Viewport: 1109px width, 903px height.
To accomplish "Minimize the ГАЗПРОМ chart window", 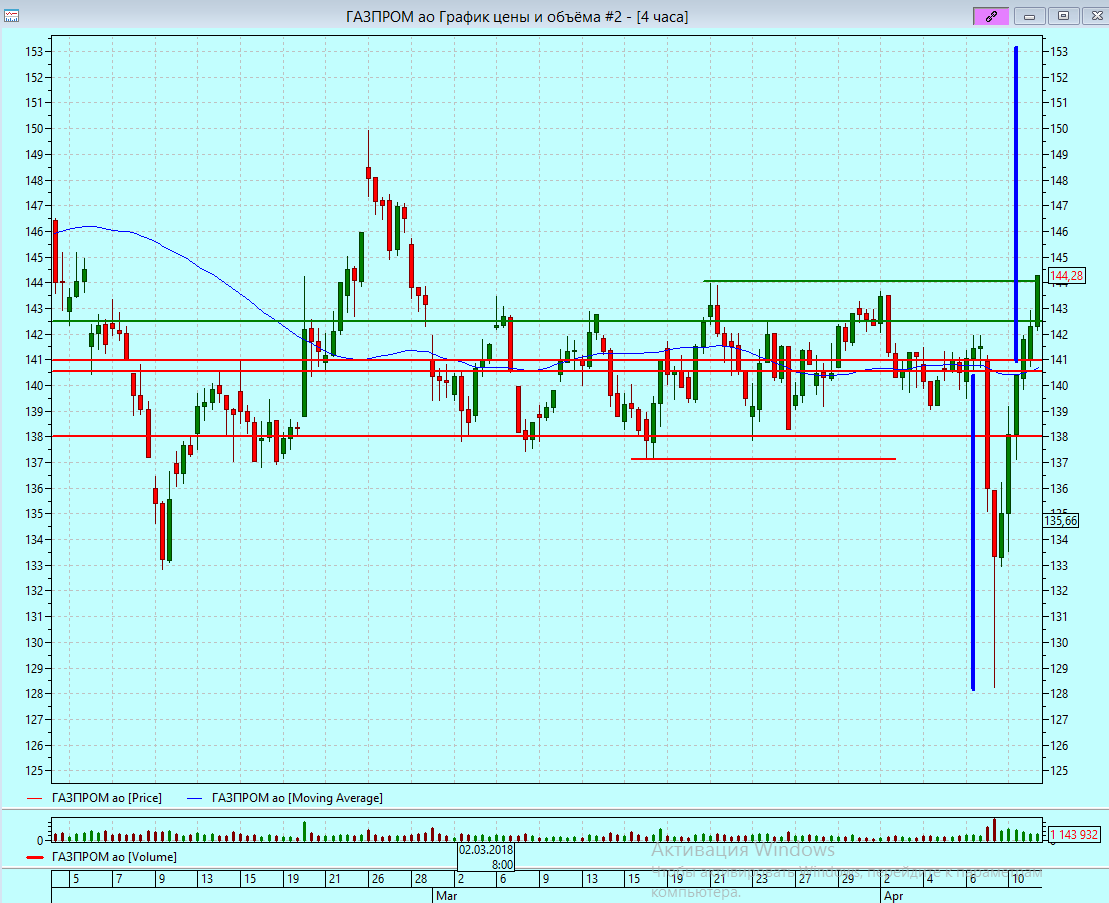I will coord(1029,16).
